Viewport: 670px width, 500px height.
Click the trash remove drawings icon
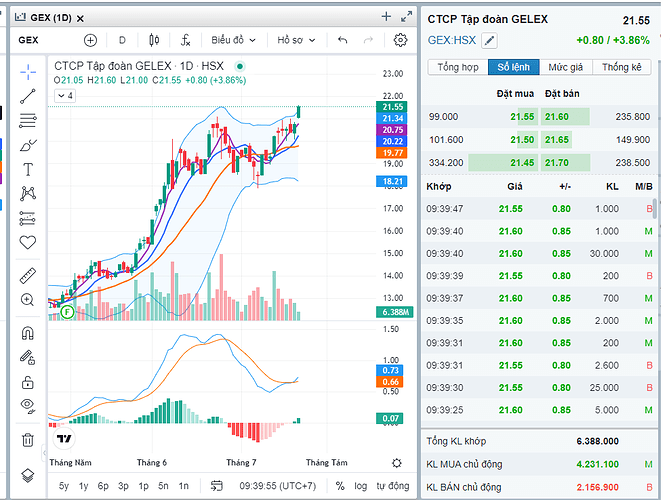[28, 439]
